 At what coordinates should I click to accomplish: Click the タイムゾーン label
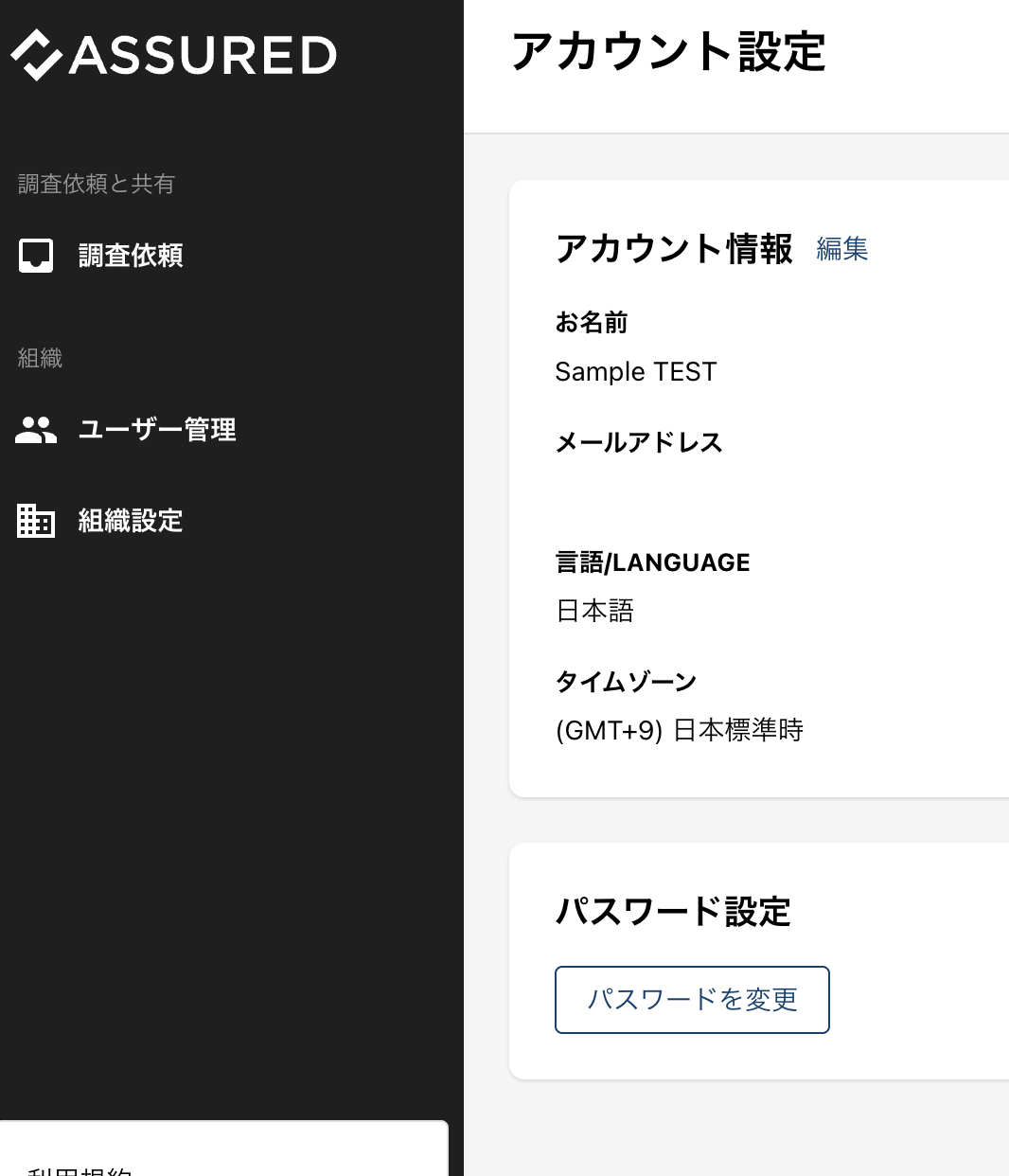click(626, 682)
